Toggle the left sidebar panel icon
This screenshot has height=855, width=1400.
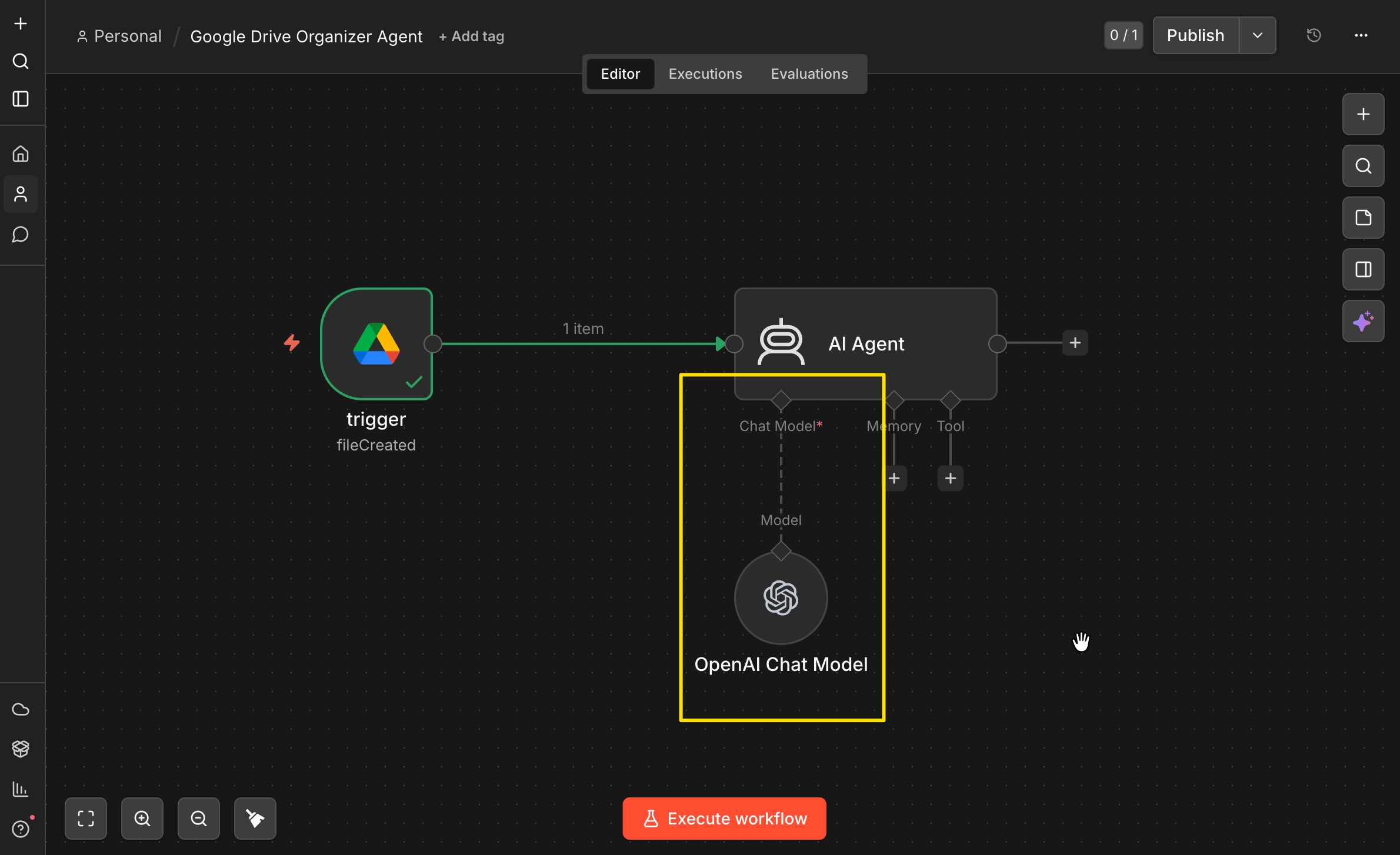(x=21, y=99)
